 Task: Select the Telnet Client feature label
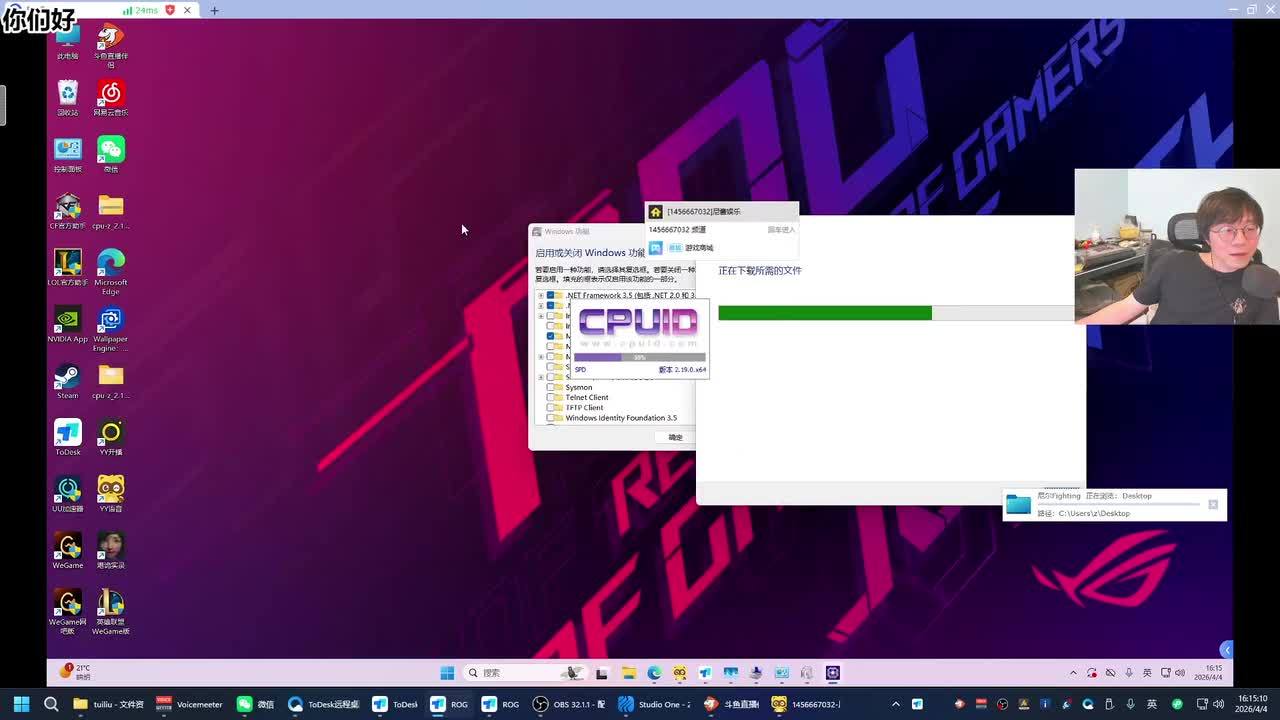click(x=587, y=397)
